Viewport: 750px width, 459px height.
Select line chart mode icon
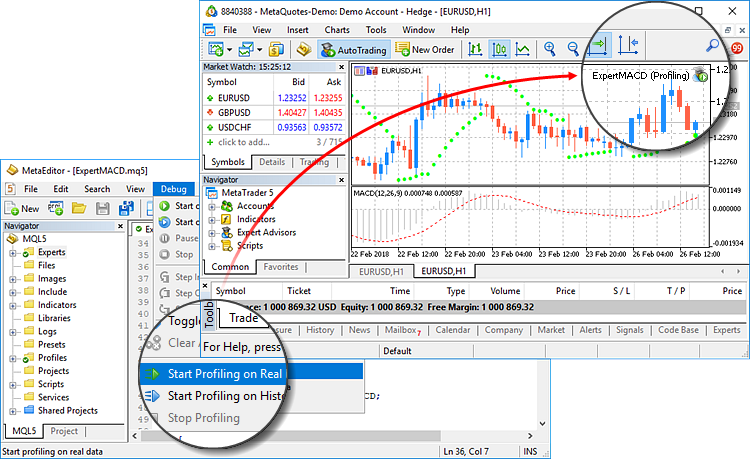[x=522, y=49]
